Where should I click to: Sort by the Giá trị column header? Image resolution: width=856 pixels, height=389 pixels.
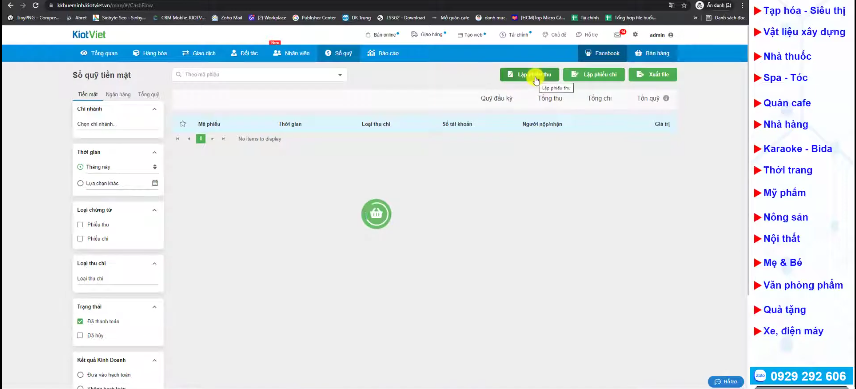pyautogui.click(x=662, y=124)
